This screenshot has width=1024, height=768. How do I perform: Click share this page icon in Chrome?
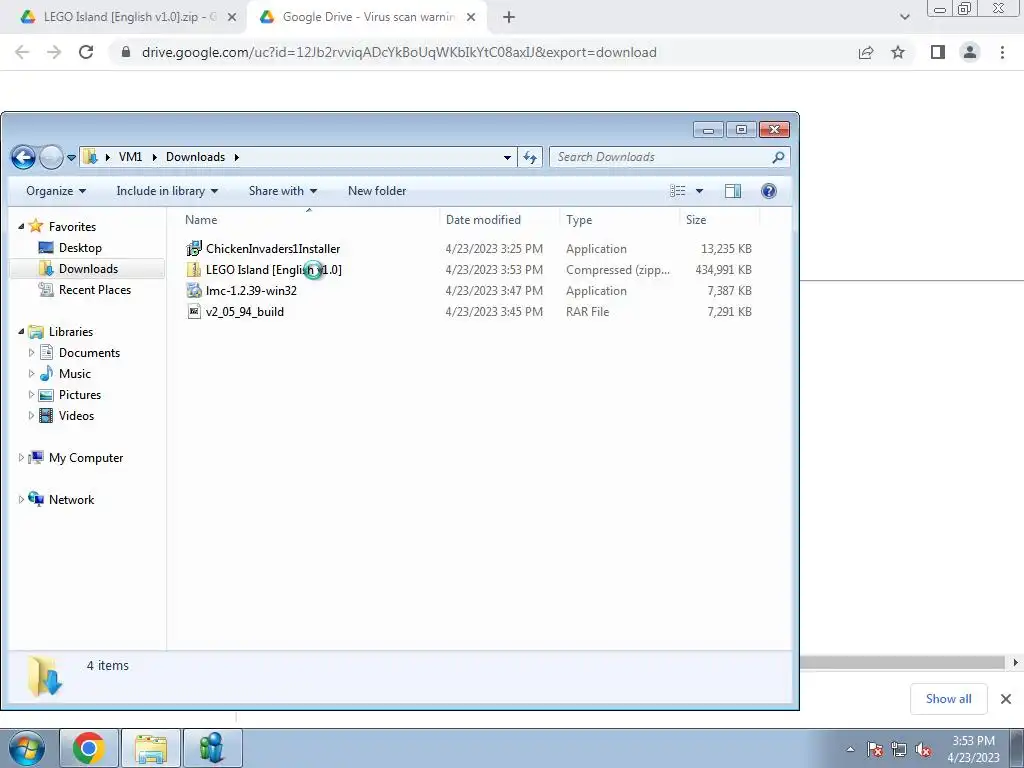(x=866, y=52)
